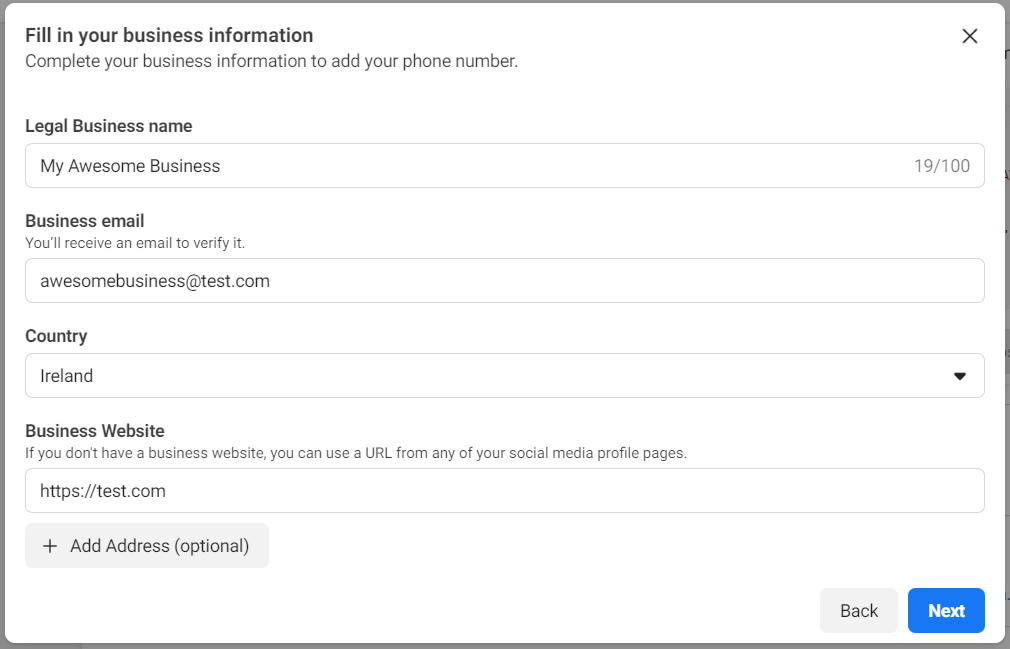
Task: Click the 19/100 character counter
Action: click(x=942, y=166)
